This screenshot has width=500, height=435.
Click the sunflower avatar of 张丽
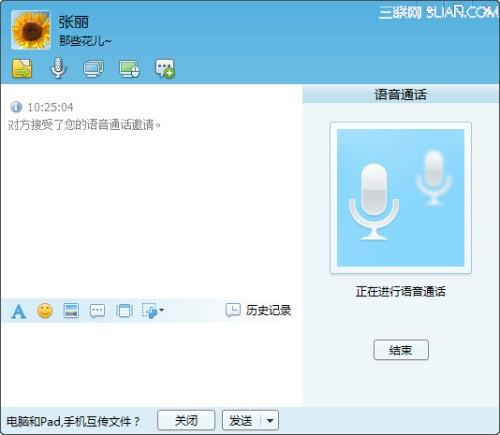(x=31, y=30)
